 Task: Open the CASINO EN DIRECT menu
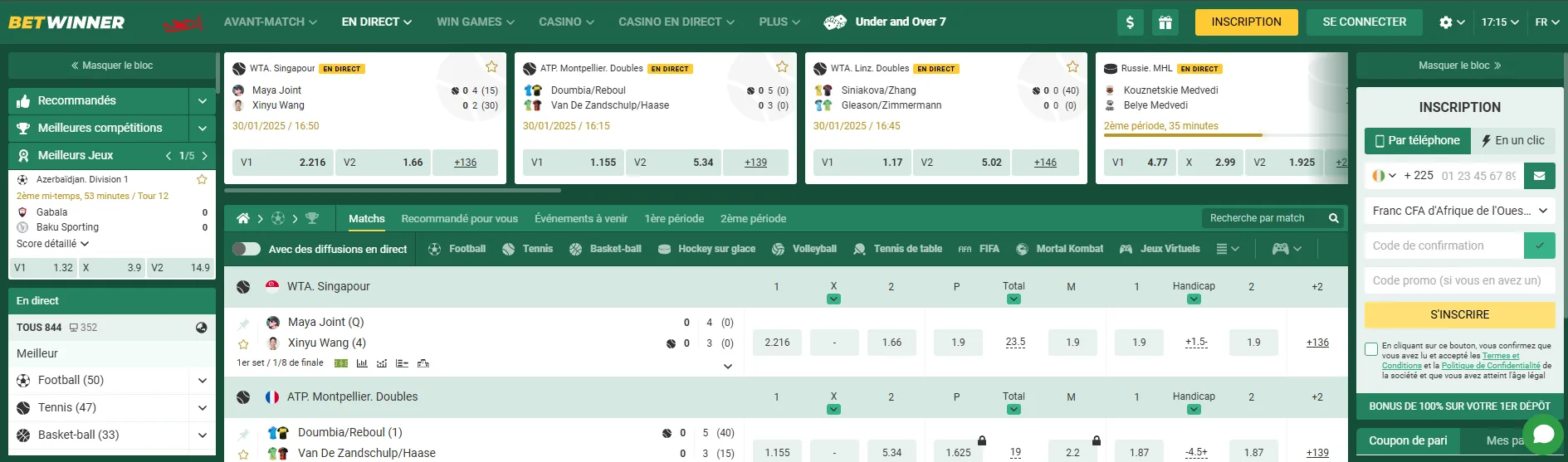point(677,22)
